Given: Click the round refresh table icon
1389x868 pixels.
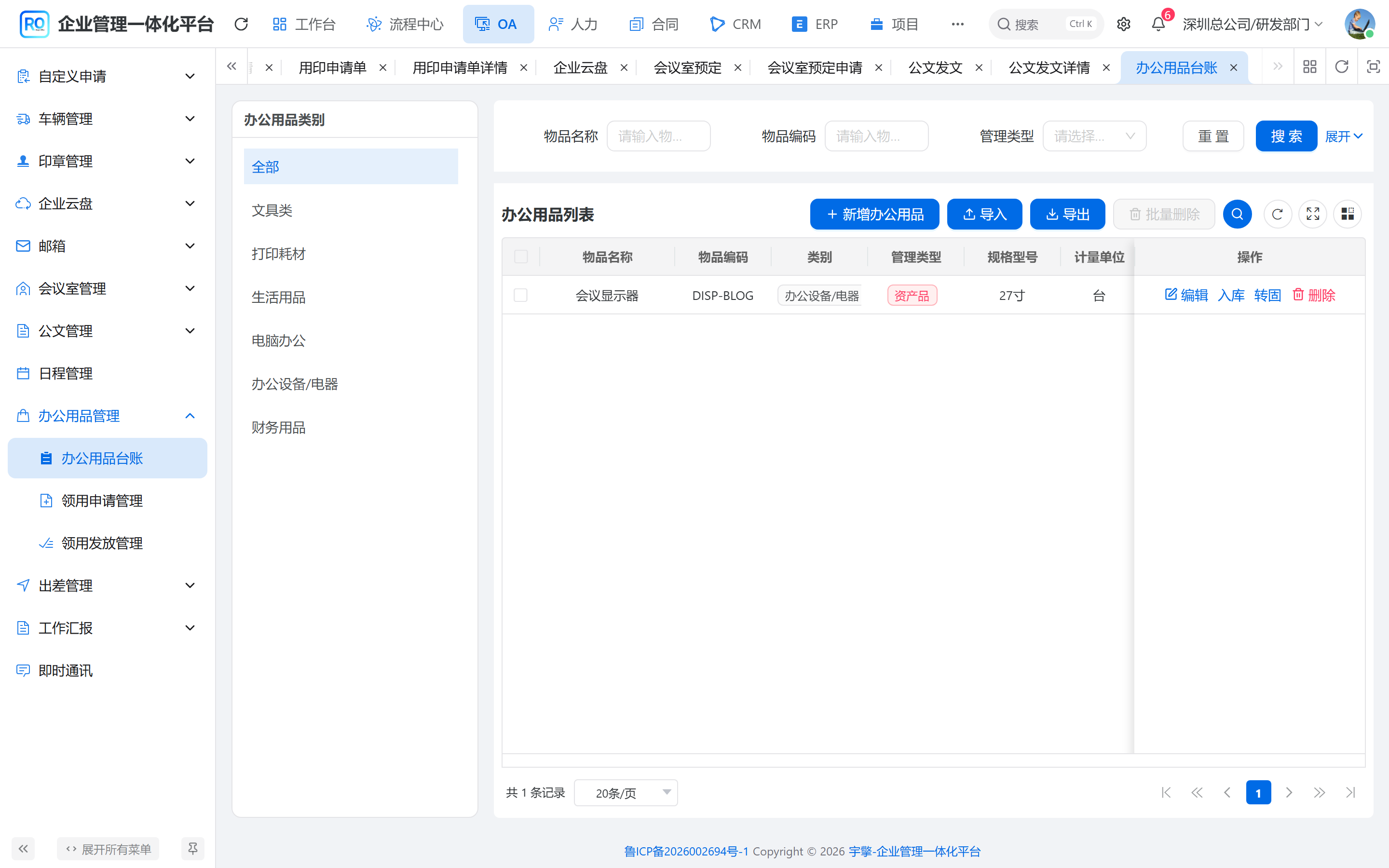Looking at the screenshot, I should (x=1277, y=214).
